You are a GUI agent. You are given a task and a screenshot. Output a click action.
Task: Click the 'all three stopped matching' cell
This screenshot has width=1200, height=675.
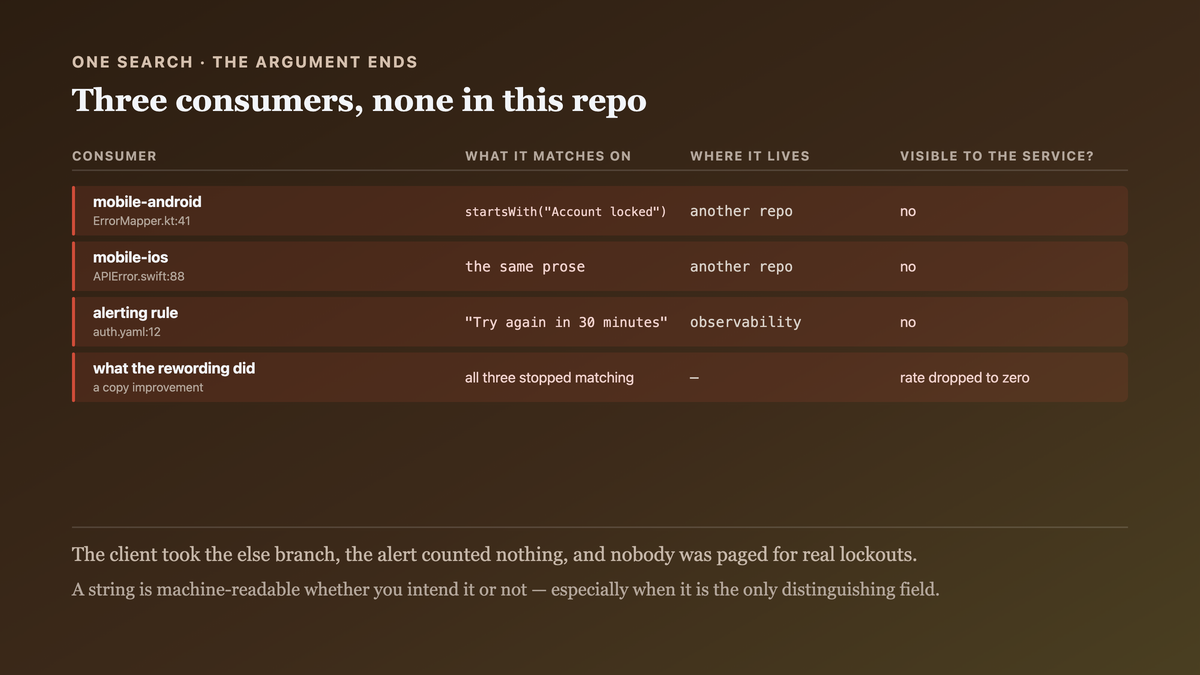click(549, 378)
